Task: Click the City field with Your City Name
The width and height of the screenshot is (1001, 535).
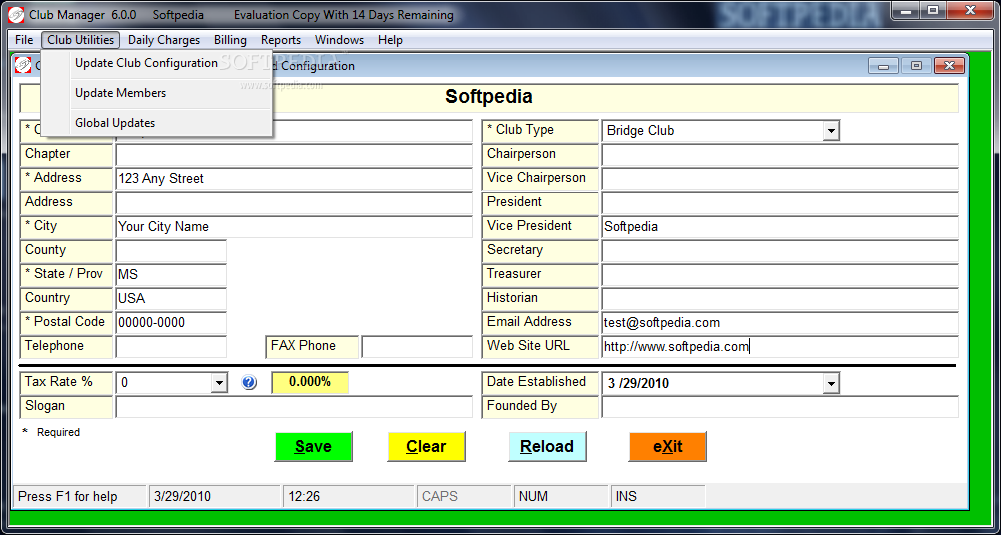Action: click(x=294, y=227)
